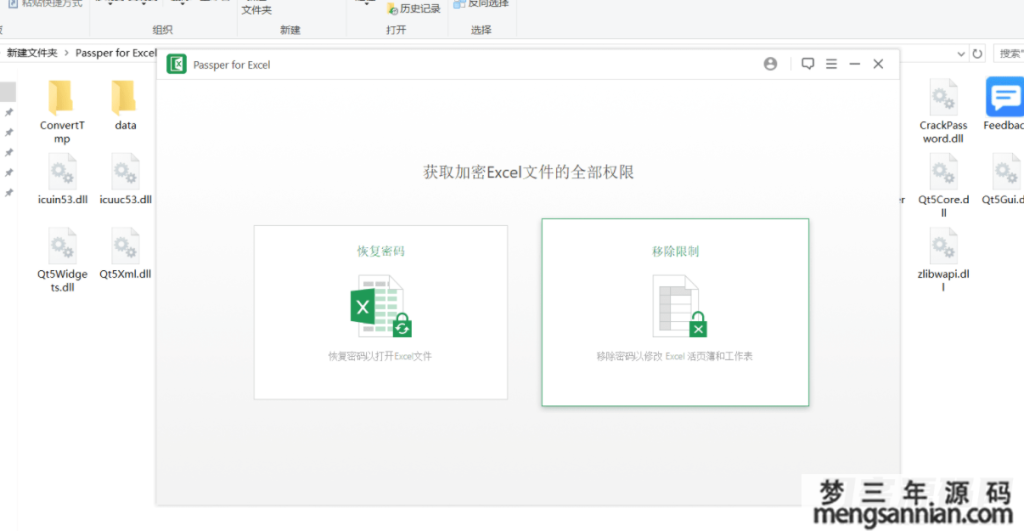Expand the Explorer address bar dropdown
Image resolution: width=1024 pixels, height=531 pixels.
(x=961, y=54)
